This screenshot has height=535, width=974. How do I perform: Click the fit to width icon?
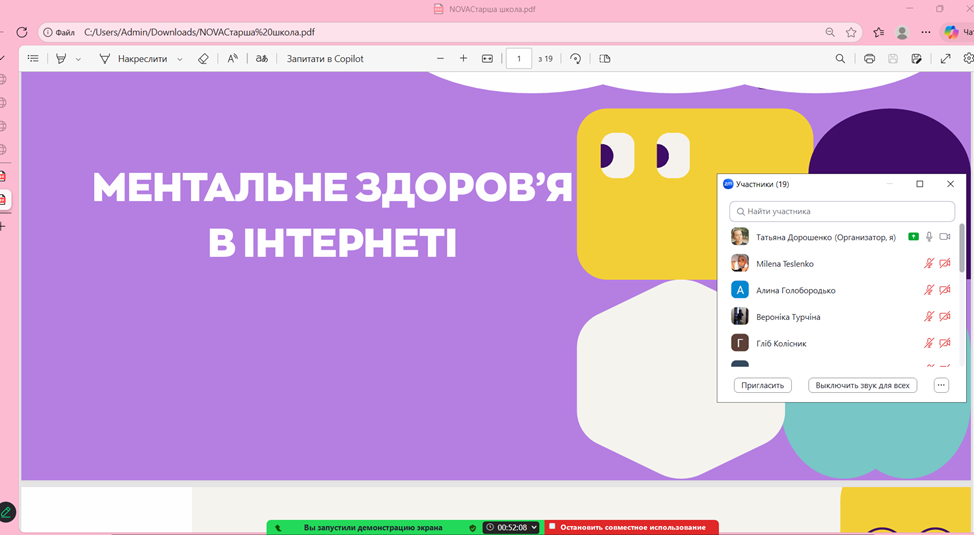coord(487,59)
